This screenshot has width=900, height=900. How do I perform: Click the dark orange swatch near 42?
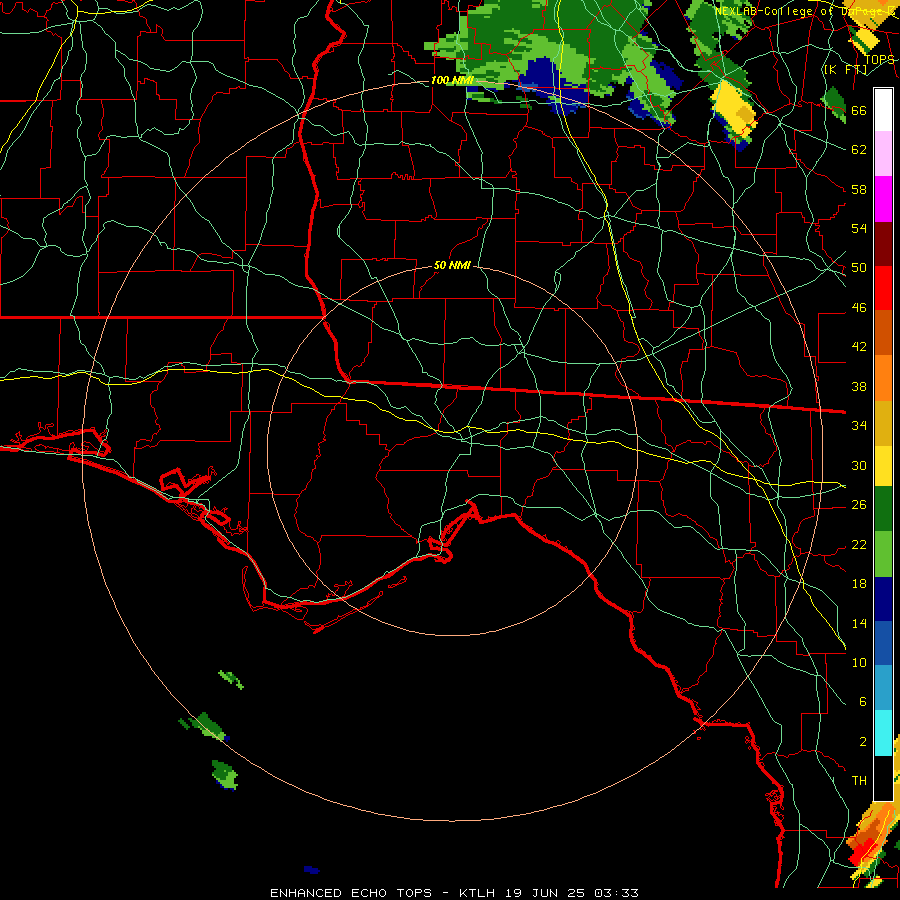(x=883, y=332)
